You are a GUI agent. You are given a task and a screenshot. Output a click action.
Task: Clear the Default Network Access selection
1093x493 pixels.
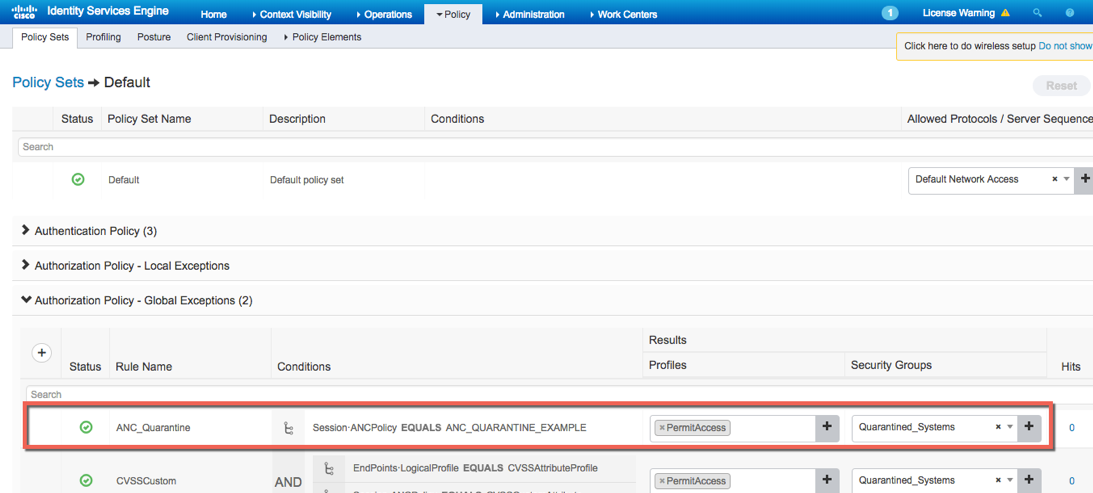1055,179
